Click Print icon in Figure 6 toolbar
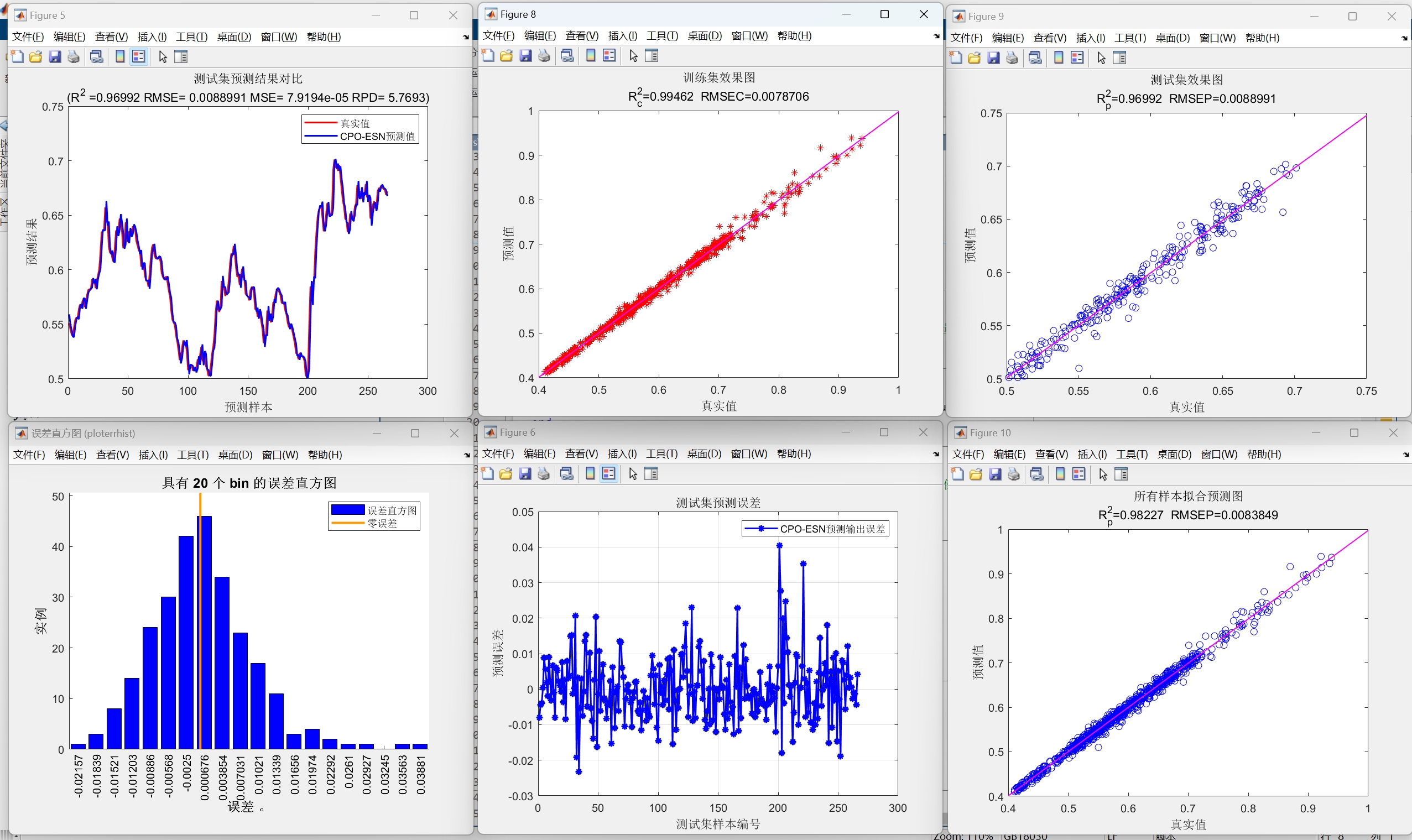The width and height of the screenshot is (1412, 840). tap(544, 474)
